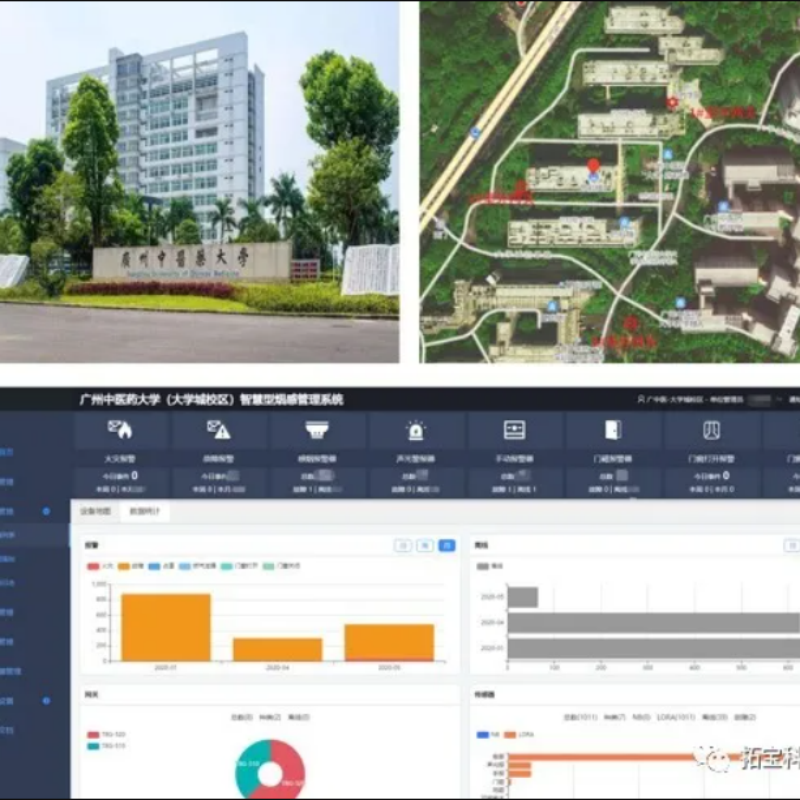Click the tallest orange bar in alarm chart

pyautogui.click(x=166, y=628)
